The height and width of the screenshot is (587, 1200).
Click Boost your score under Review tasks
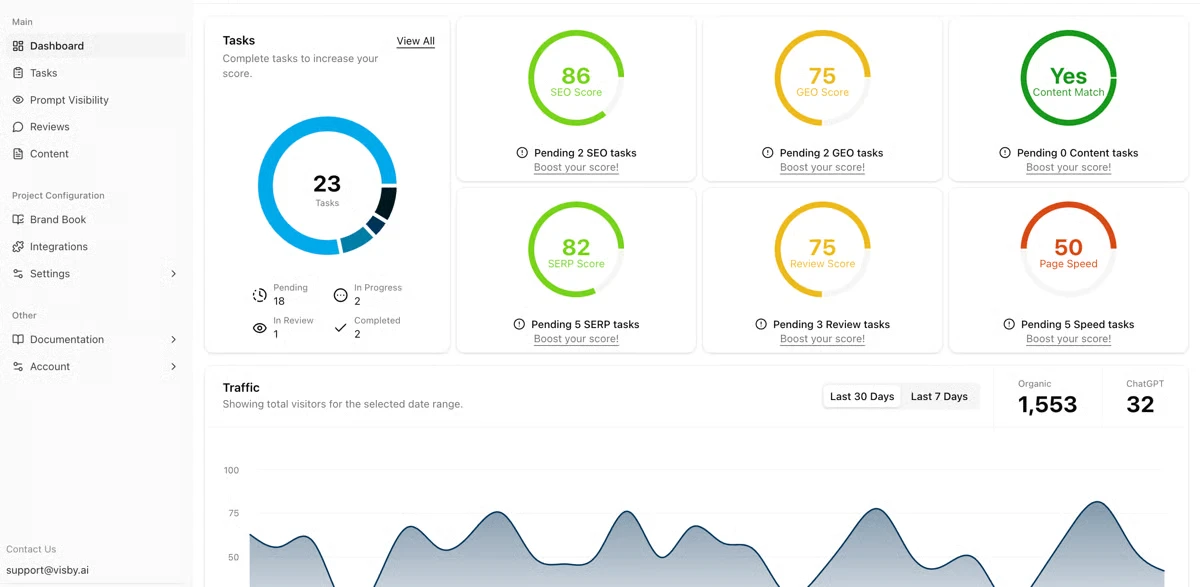point(822,339)
